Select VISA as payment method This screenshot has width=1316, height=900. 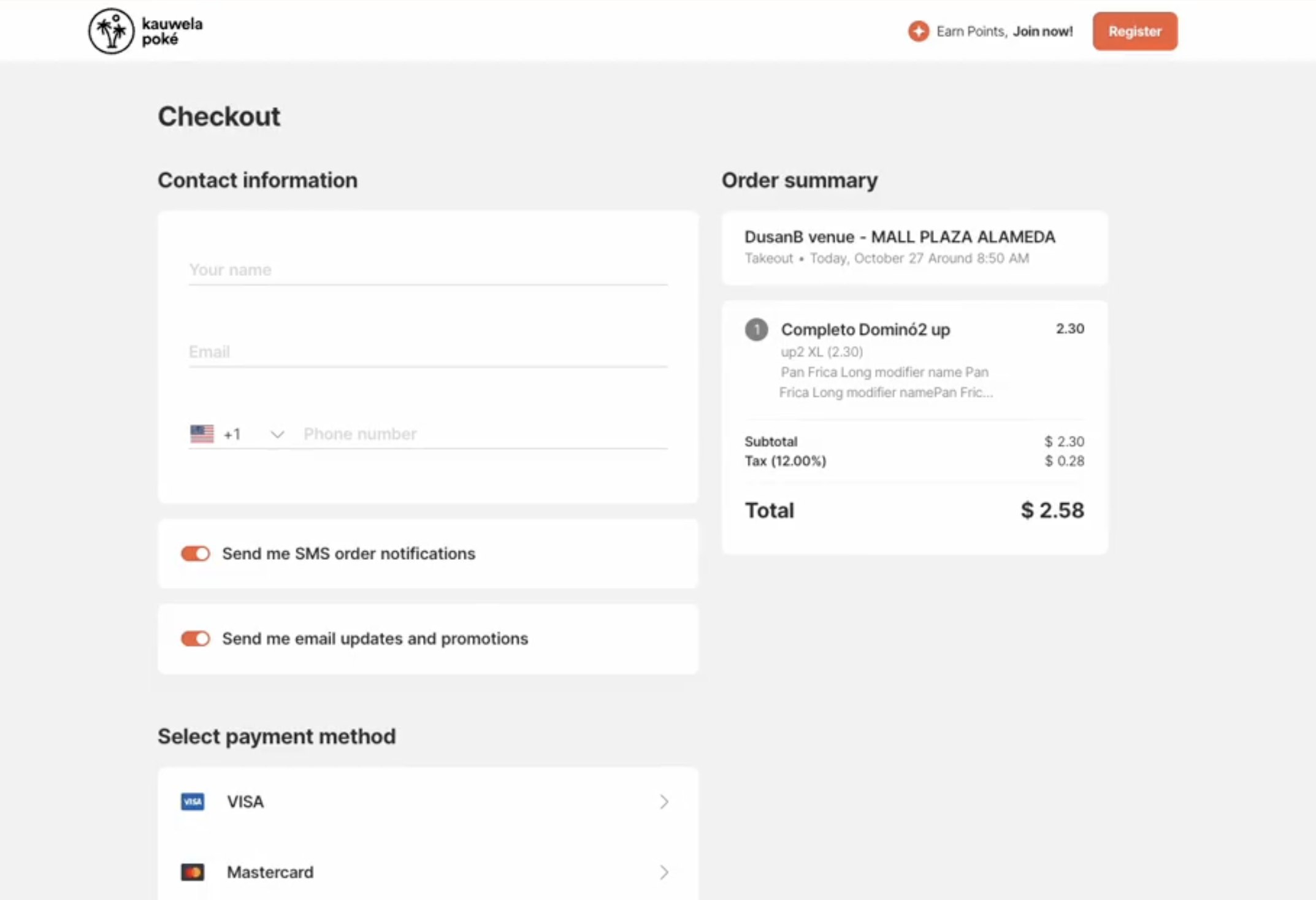click(245, 802)
